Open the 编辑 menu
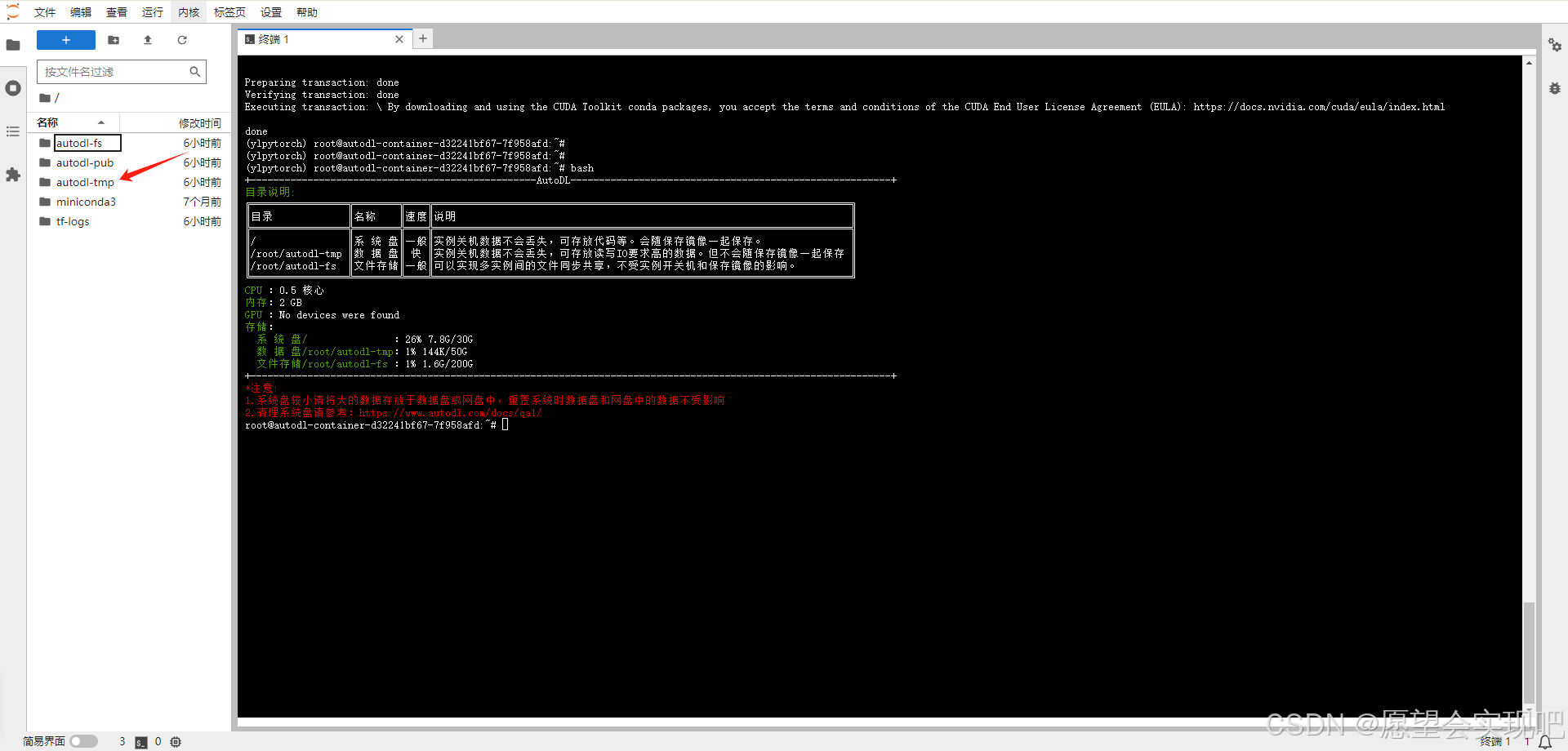 coord(81,12)
